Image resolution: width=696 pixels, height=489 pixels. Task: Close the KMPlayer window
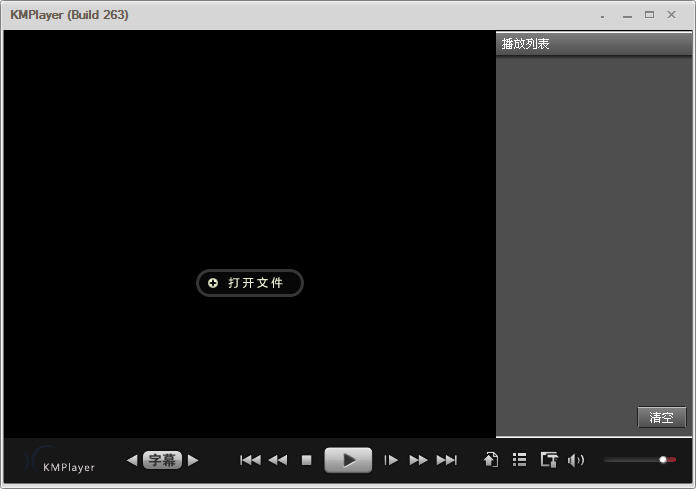(672, 14)
